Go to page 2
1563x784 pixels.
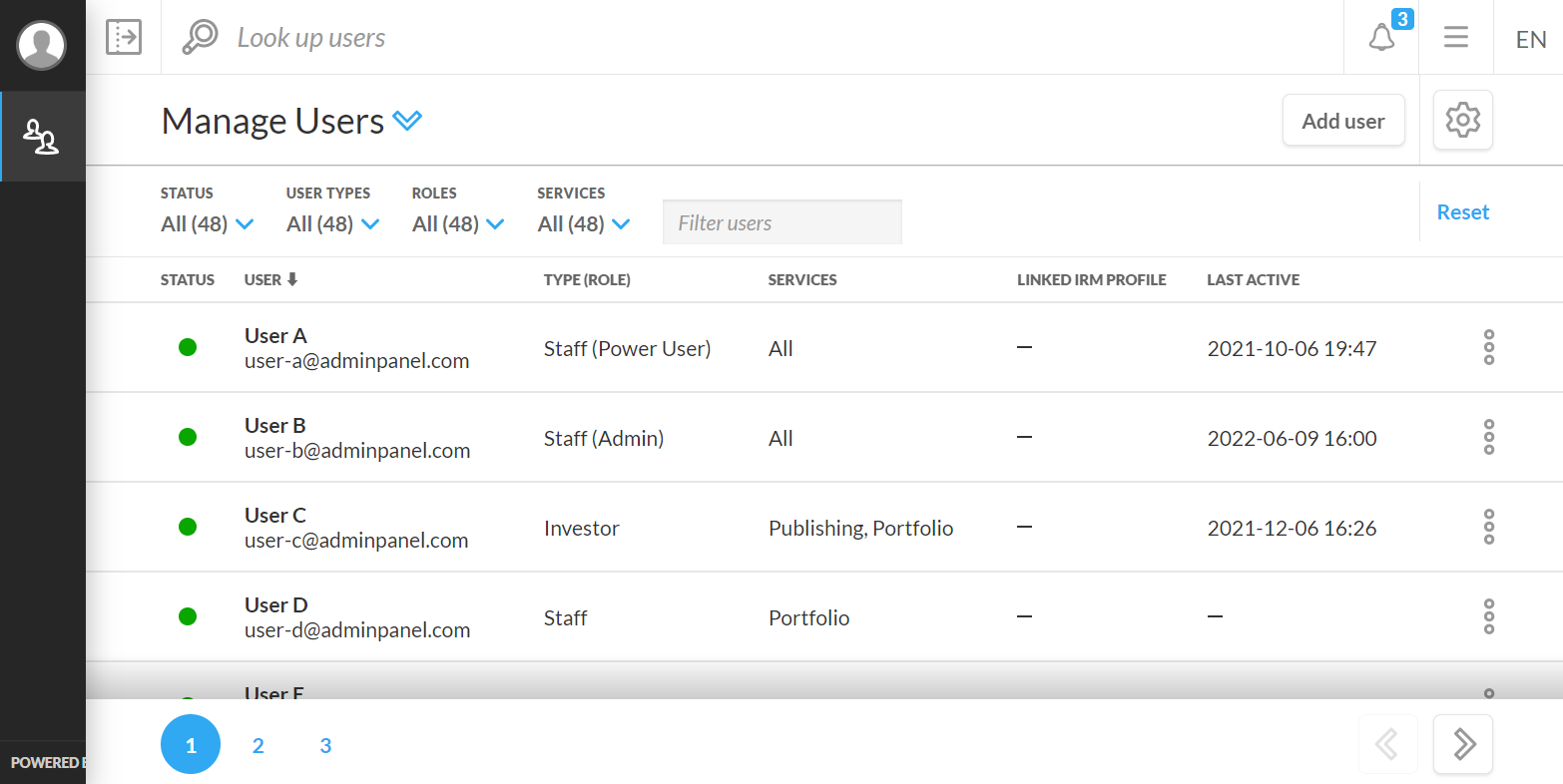click(x=258, y=745)
